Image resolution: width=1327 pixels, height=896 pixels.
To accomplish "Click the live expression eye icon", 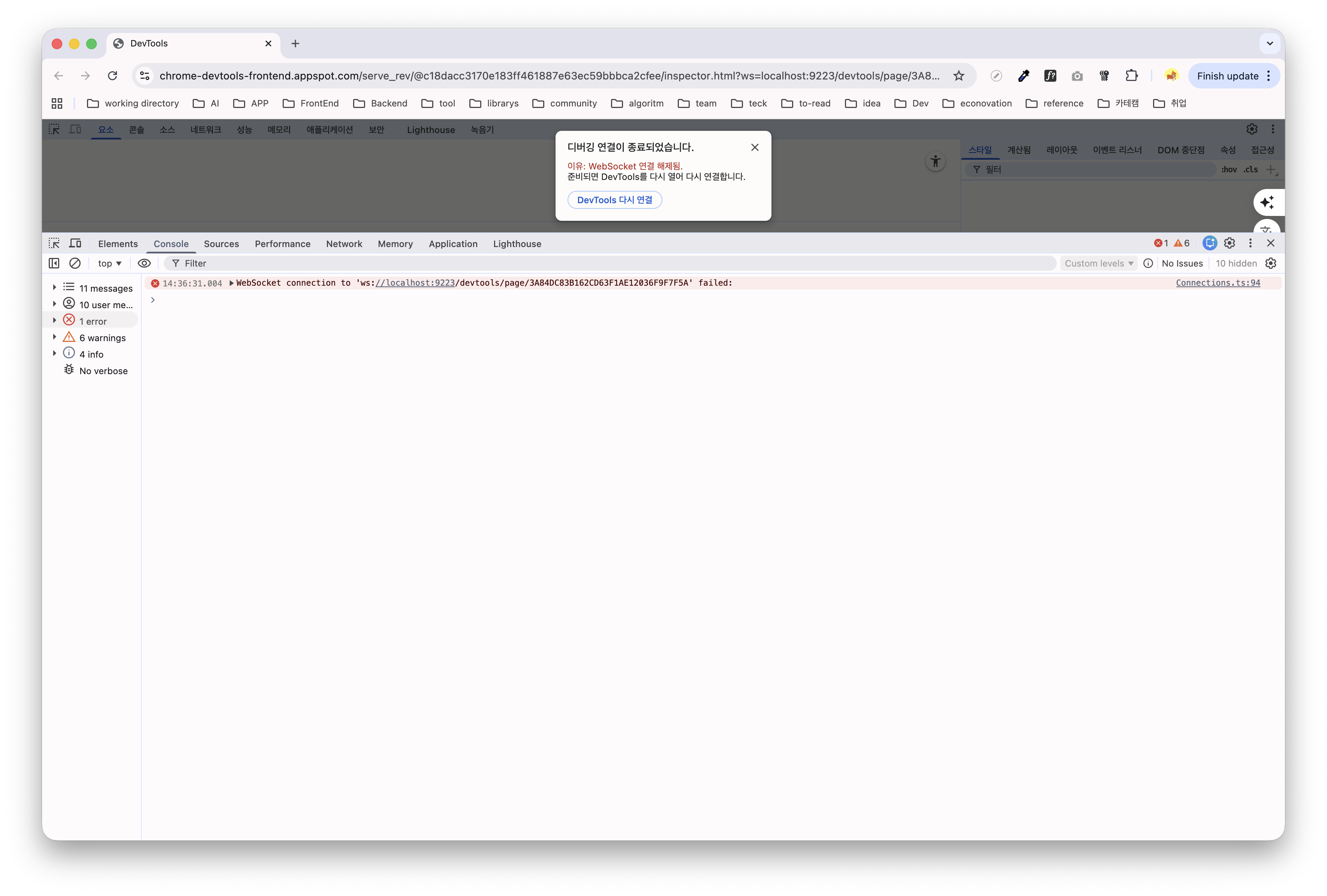I will (x=144, y=263).
